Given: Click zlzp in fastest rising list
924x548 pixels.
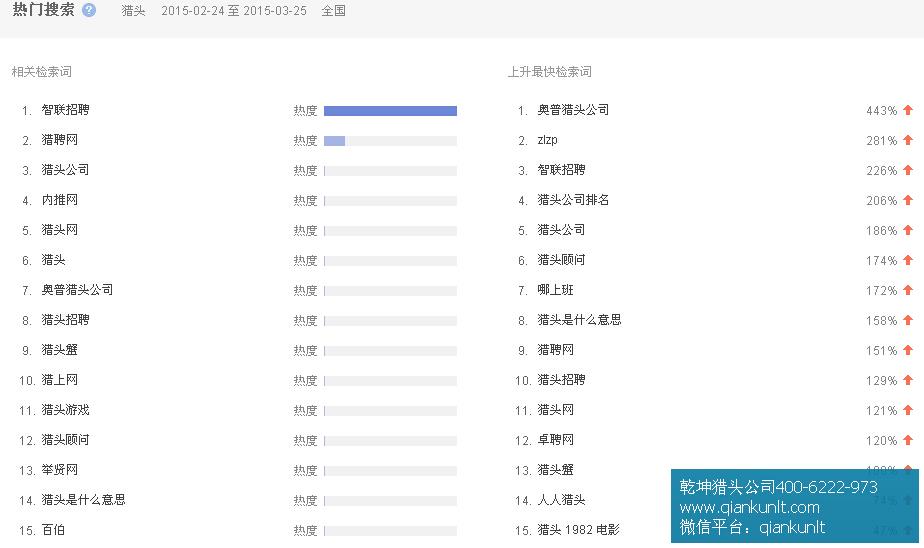Looking at the screenshot, I should 547,141.
